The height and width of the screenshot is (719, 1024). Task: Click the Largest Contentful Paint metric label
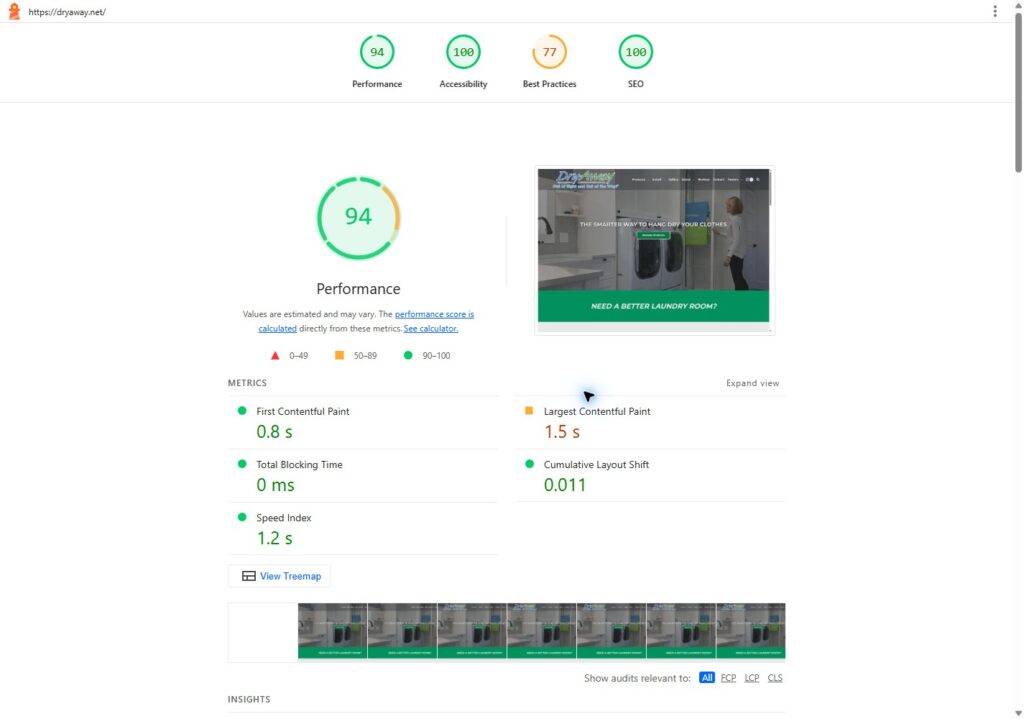click(597, 411)
